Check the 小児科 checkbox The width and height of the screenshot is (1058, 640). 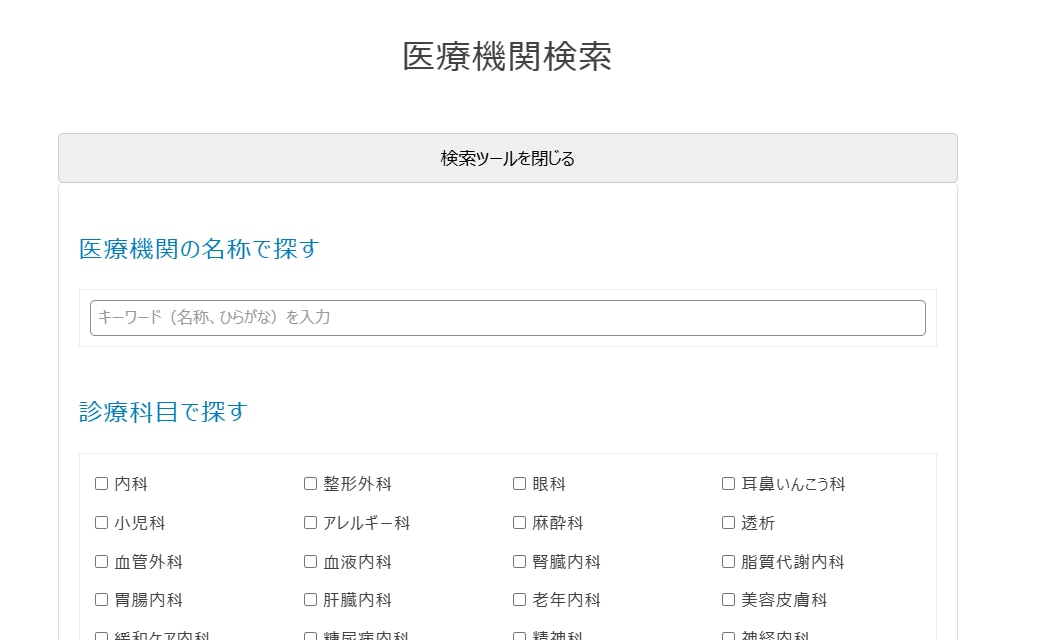pyautogui.click(x=101, y=523)
